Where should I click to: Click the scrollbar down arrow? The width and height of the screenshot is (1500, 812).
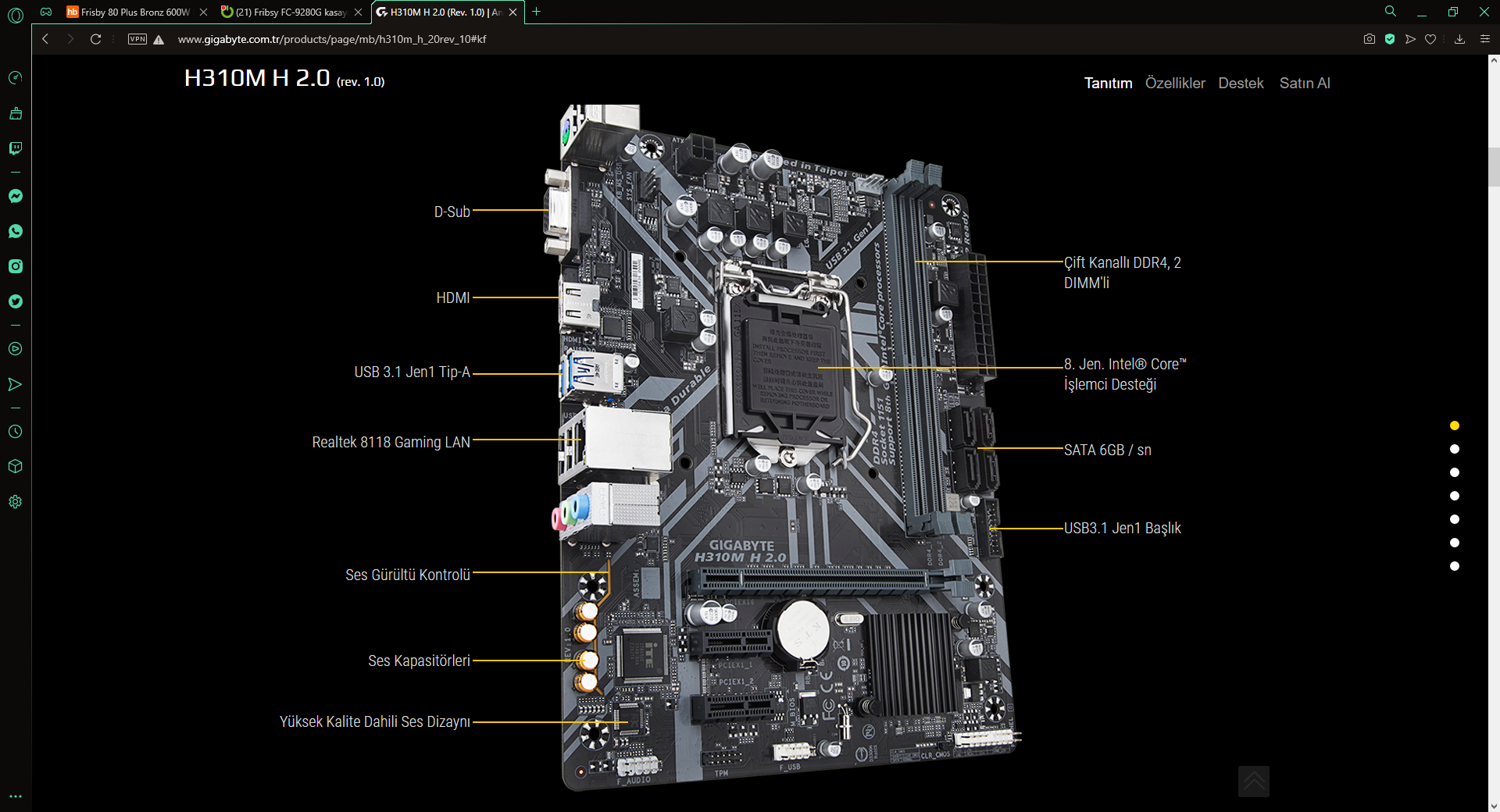[x=1494, y=806]
